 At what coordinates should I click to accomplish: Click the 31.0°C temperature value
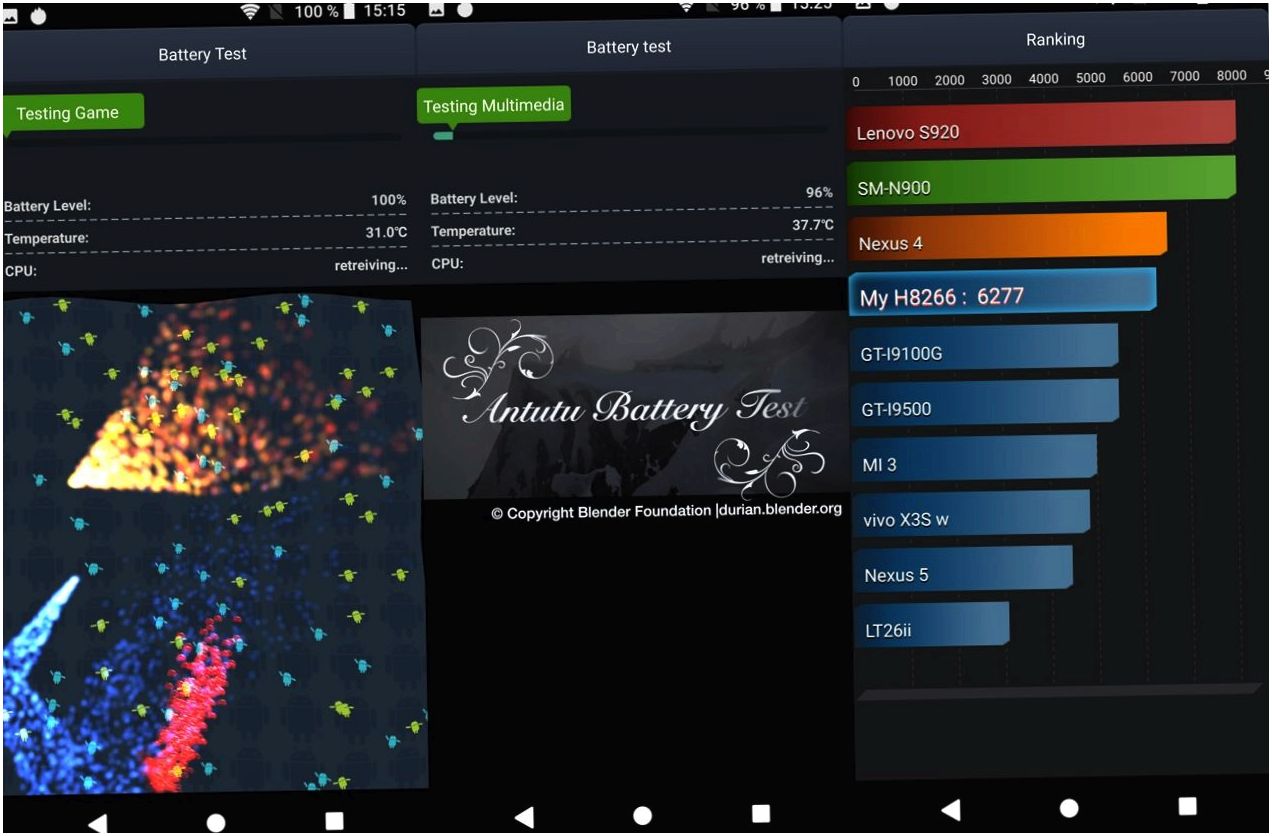386,232
